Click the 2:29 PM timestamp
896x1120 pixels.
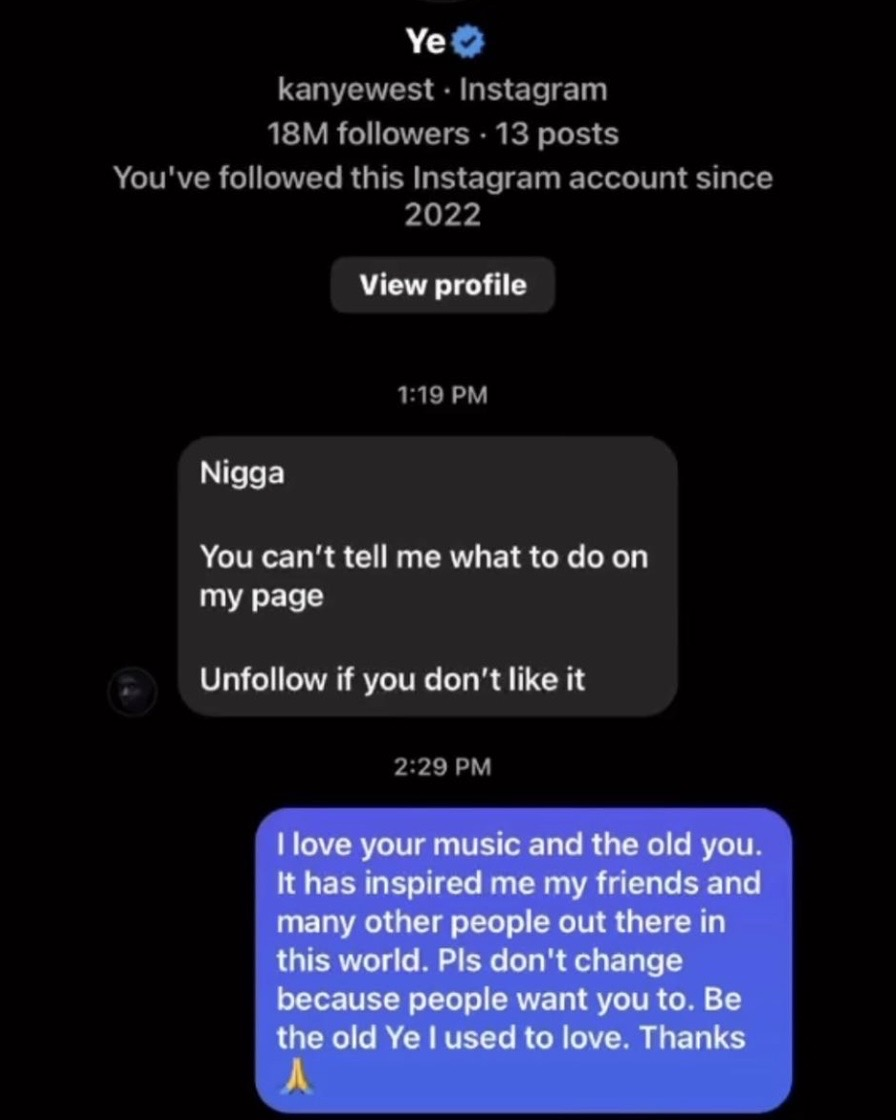(442, 767)
